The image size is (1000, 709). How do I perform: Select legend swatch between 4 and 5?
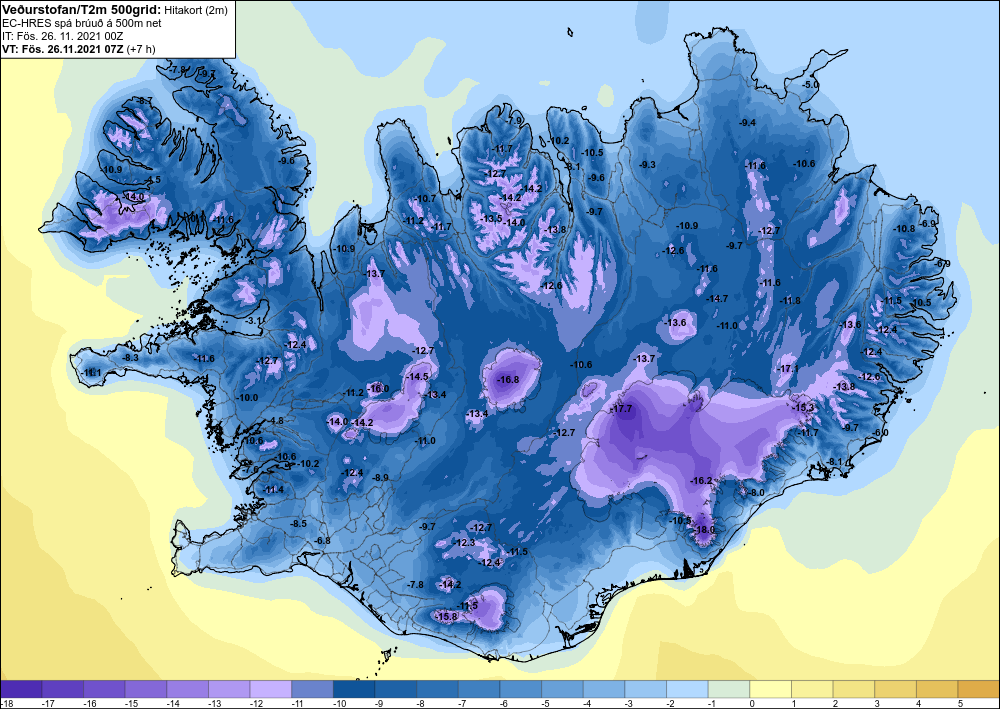click(937, 689)
